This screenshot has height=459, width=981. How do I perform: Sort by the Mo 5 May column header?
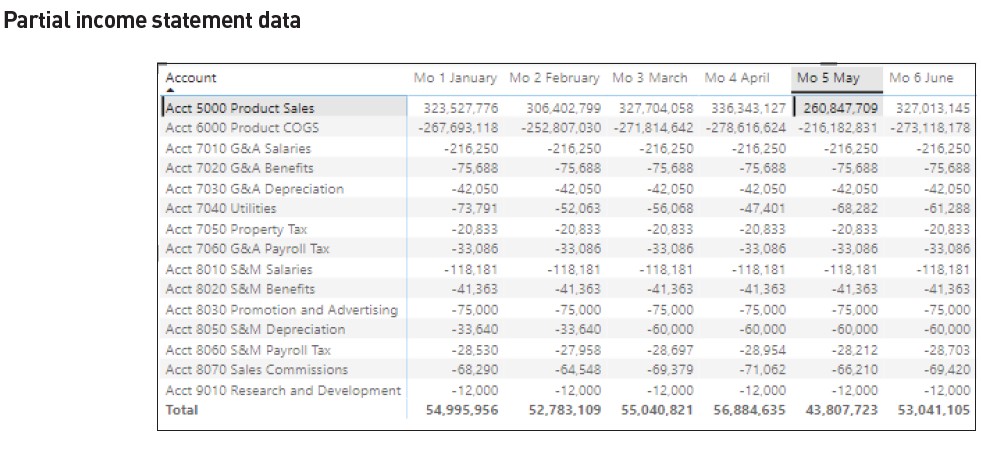tap(828, 78)
